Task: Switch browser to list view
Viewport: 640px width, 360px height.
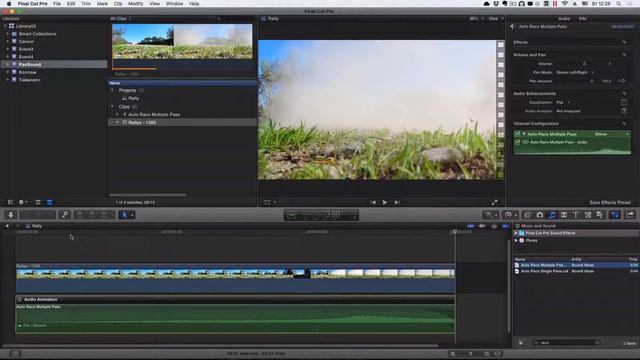Action: pos(49,202)
